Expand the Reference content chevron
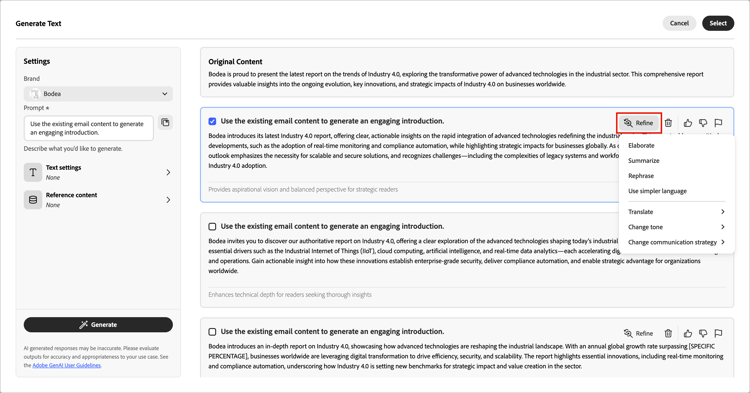The height and width of the screenshot is (393, 750). pyautogui.click(x=168, y=200)
